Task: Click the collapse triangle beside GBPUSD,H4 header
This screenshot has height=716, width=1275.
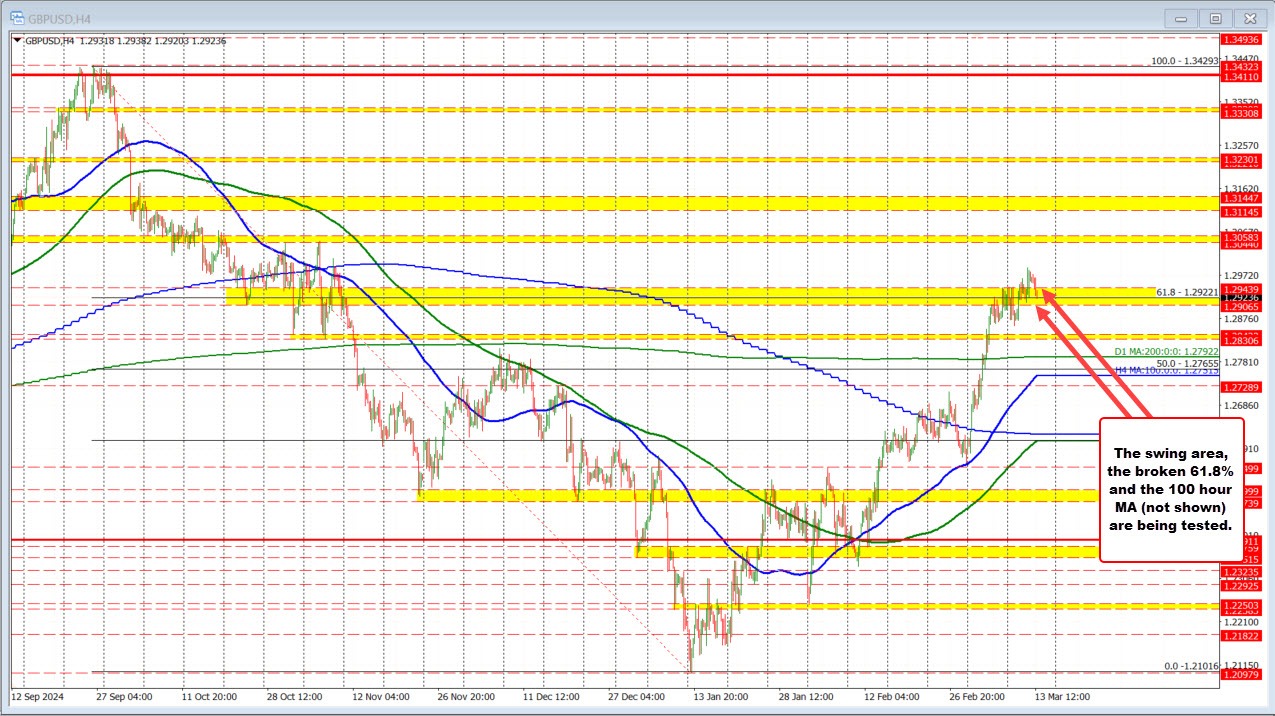Action: 17,41
